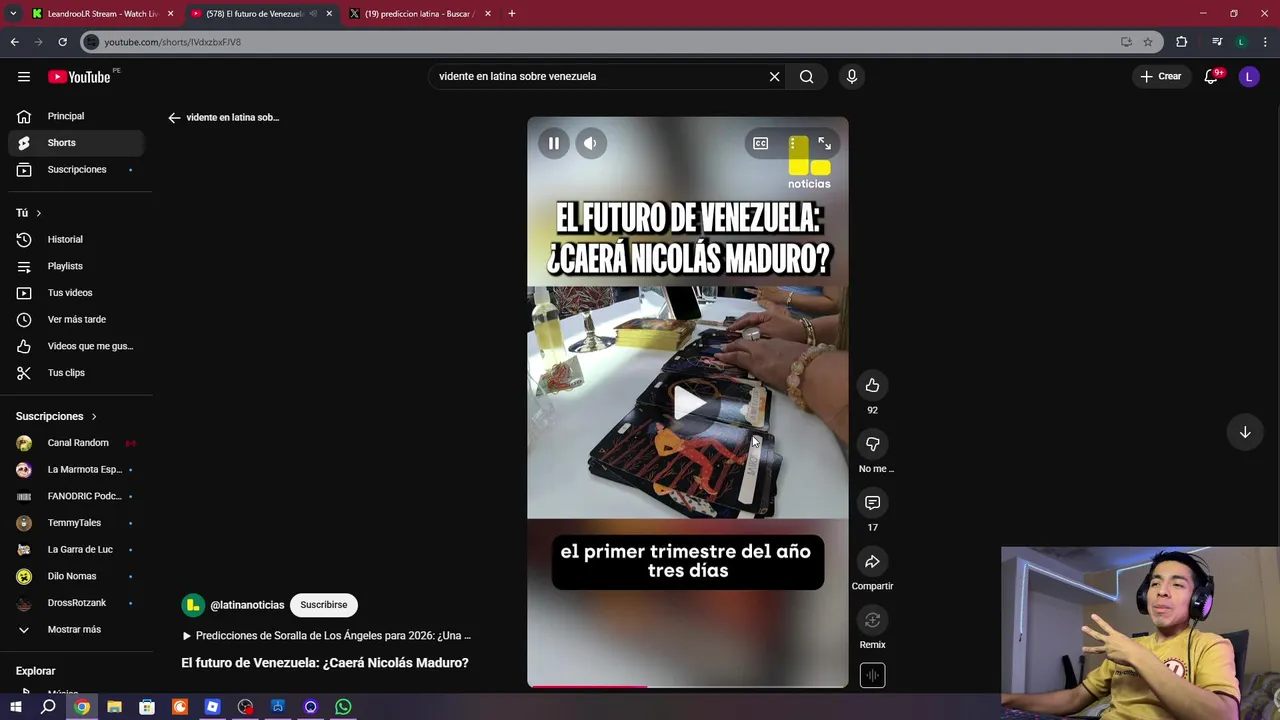Open Historial
The image size is (1280, 720).
click(76, 239)
